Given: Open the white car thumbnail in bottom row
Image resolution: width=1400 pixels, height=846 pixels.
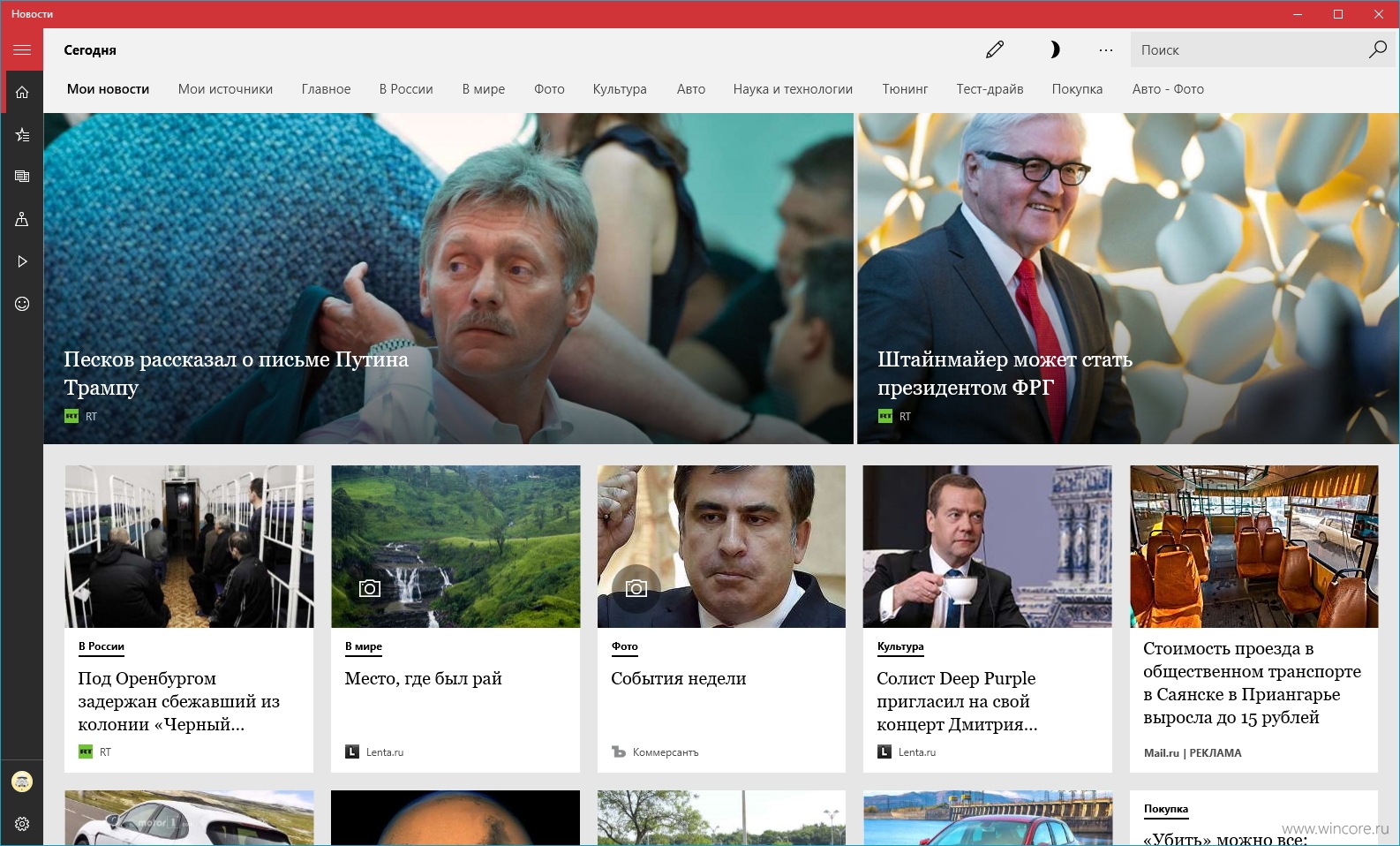Looking at the screenshot, I should [x=189, y=818].
